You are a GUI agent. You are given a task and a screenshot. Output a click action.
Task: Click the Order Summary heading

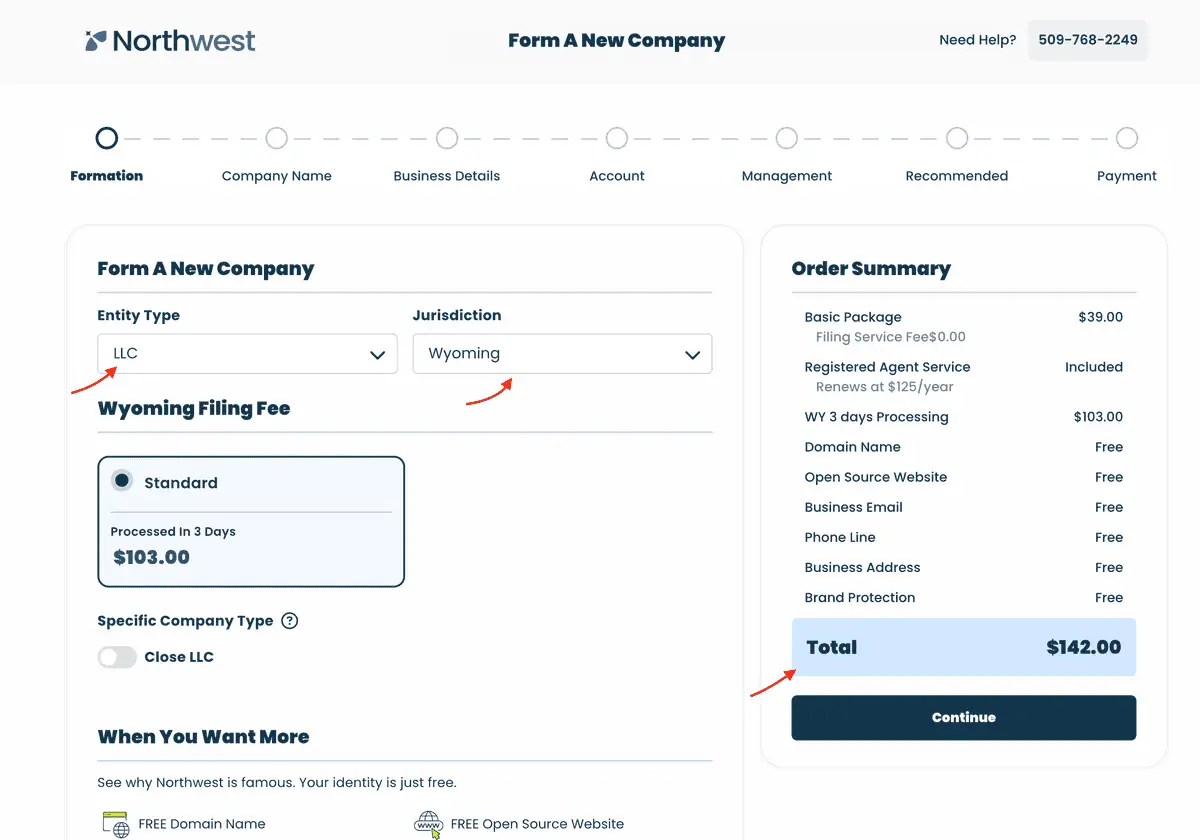coord(871,269)
